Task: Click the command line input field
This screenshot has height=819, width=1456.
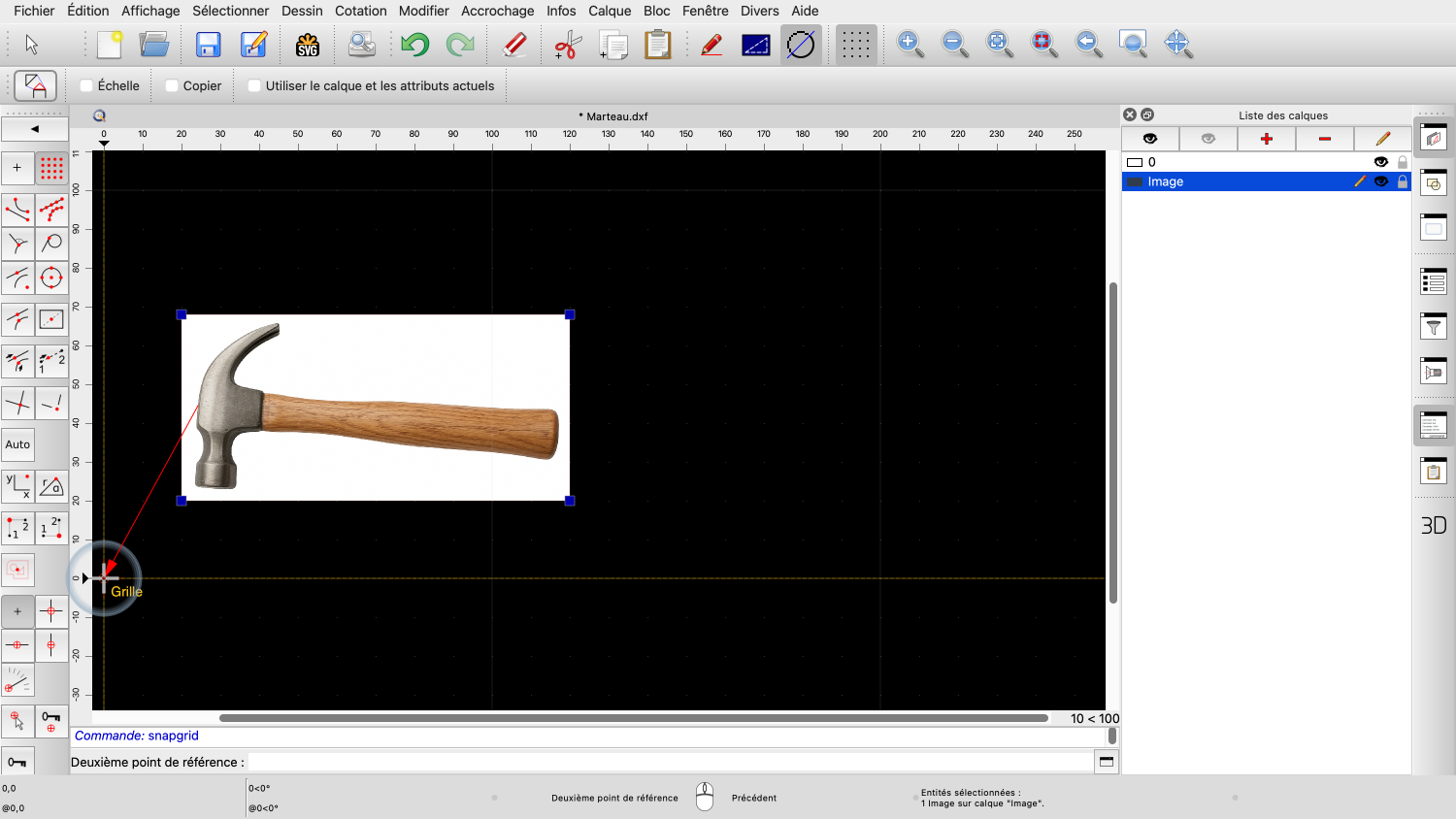Action: [670, 762]
